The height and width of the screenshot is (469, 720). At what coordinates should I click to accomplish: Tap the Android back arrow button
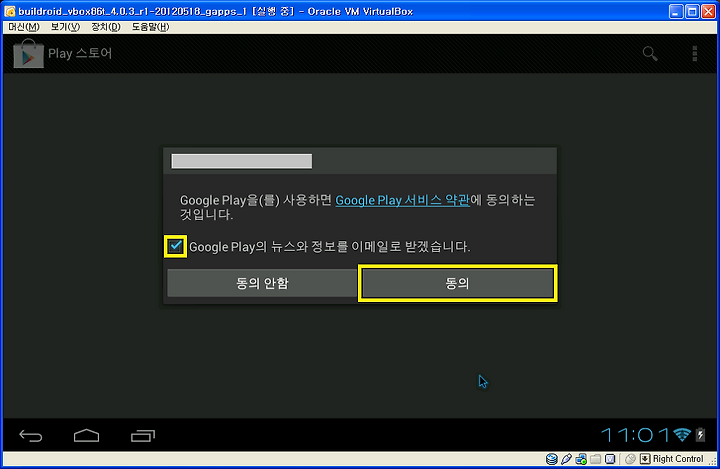[31, 435]
